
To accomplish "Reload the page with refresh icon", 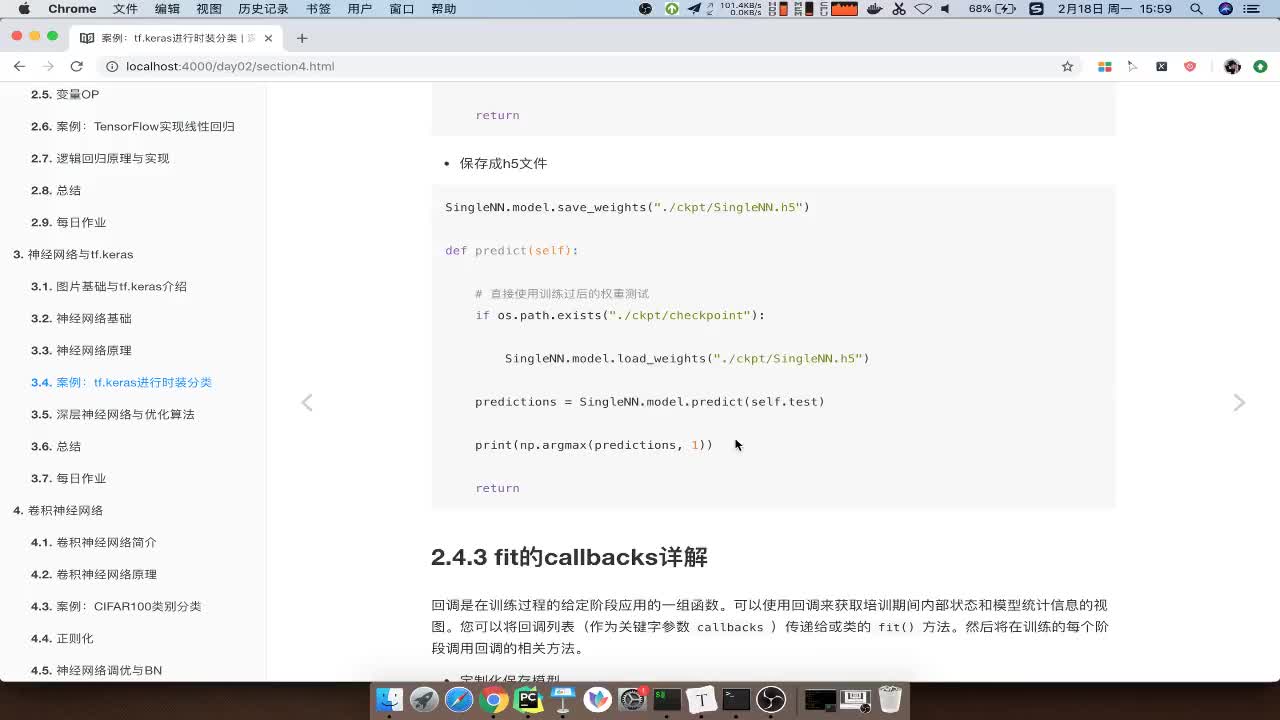I will tap(76, 66).
